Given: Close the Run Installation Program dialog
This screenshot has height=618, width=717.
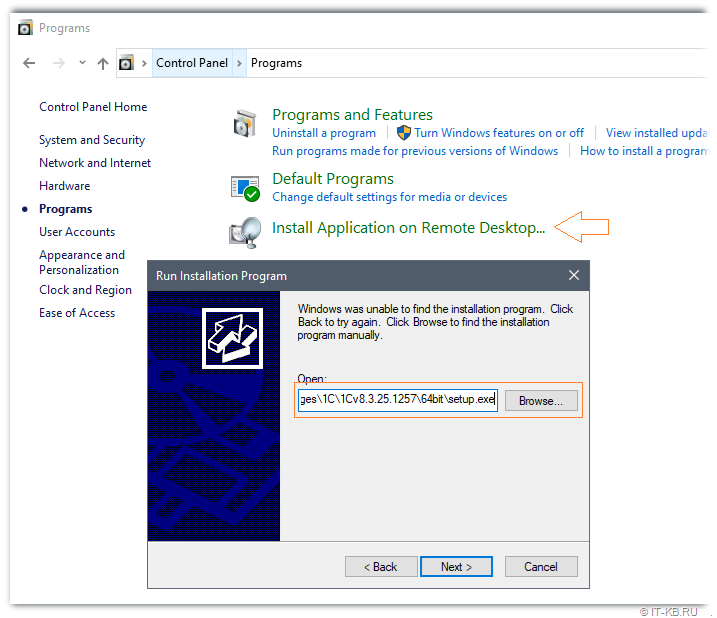Looking at the screenshot, I should (574, 275).
